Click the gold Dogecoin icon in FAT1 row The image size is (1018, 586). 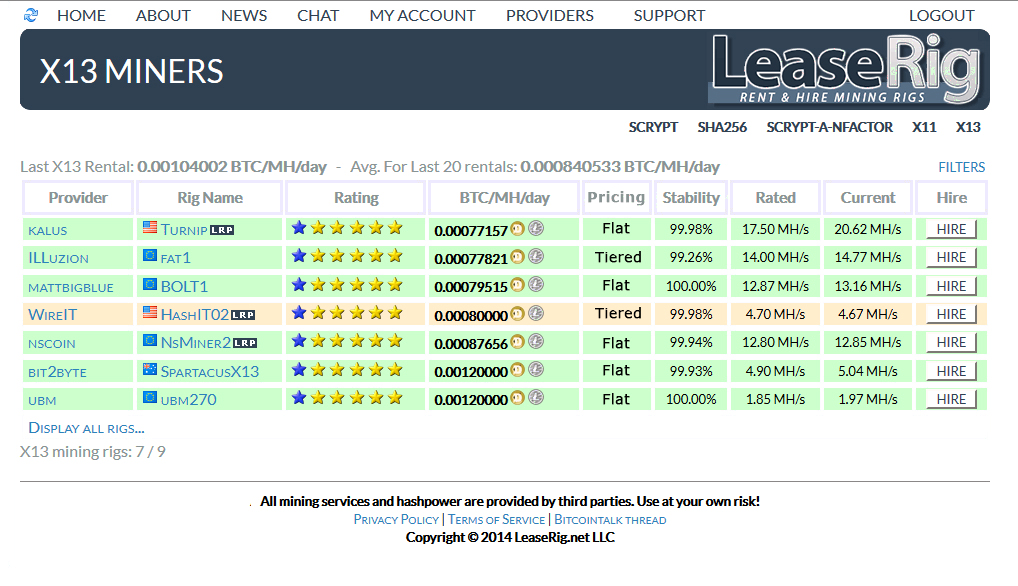click(x=517, y=257)
